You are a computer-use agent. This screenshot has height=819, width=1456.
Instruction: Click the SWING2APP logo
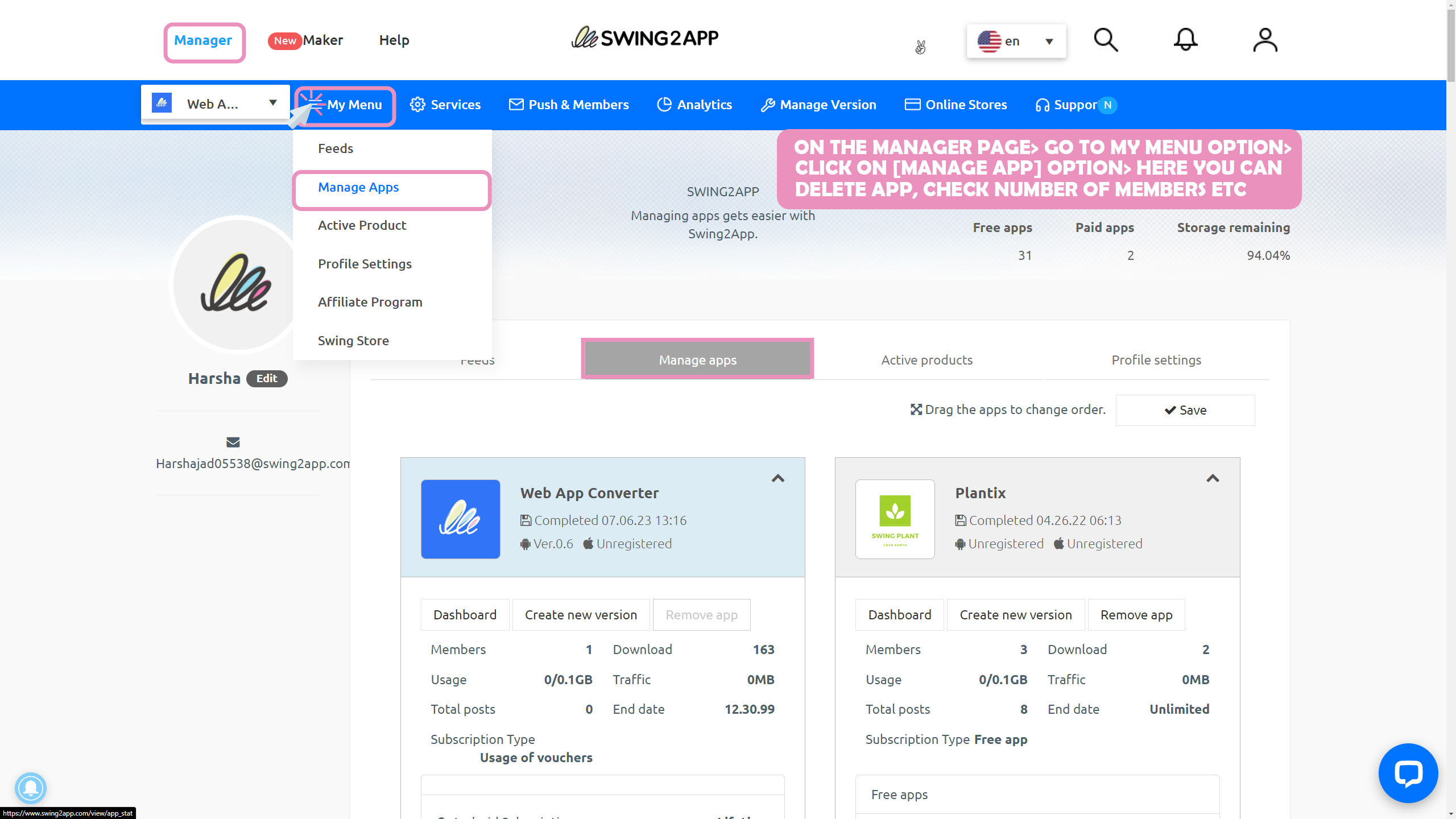click(x=645, y=38)
